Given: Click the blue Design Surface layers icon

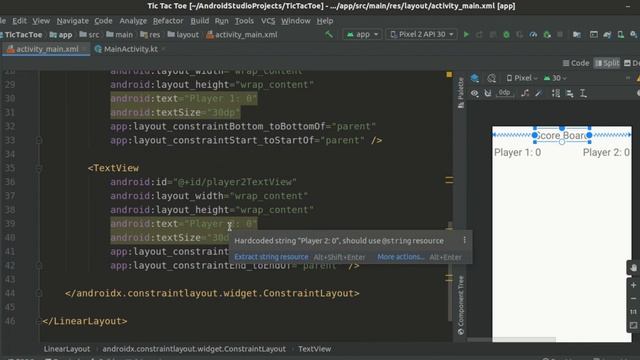Looking at the screenshot, I should (475, 78).
